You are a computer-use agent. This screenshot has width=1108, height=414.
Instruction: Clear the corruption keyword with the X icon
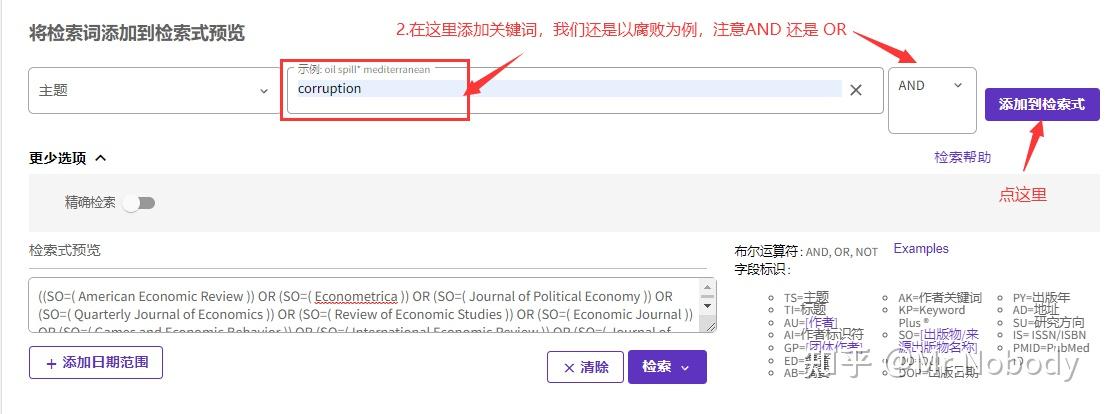[856, 90]
